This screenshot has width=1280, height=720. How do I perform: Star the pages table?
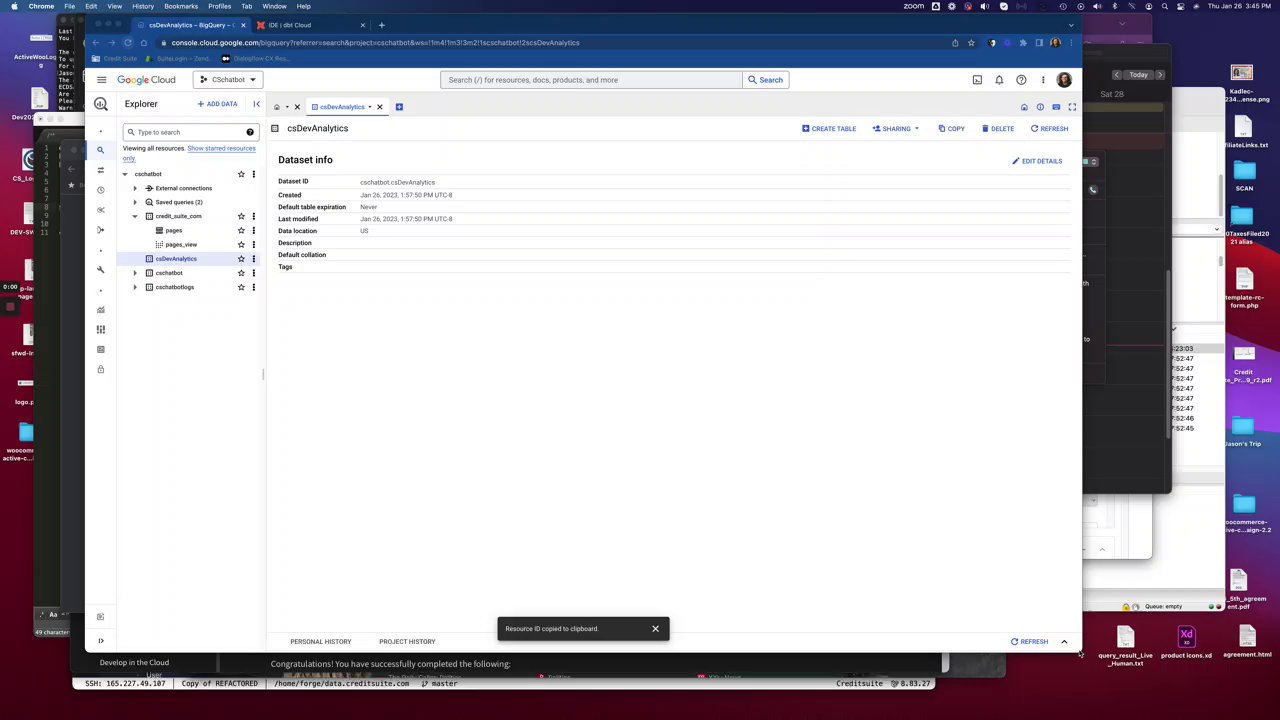pyautogui.click(x=241, y=230)
